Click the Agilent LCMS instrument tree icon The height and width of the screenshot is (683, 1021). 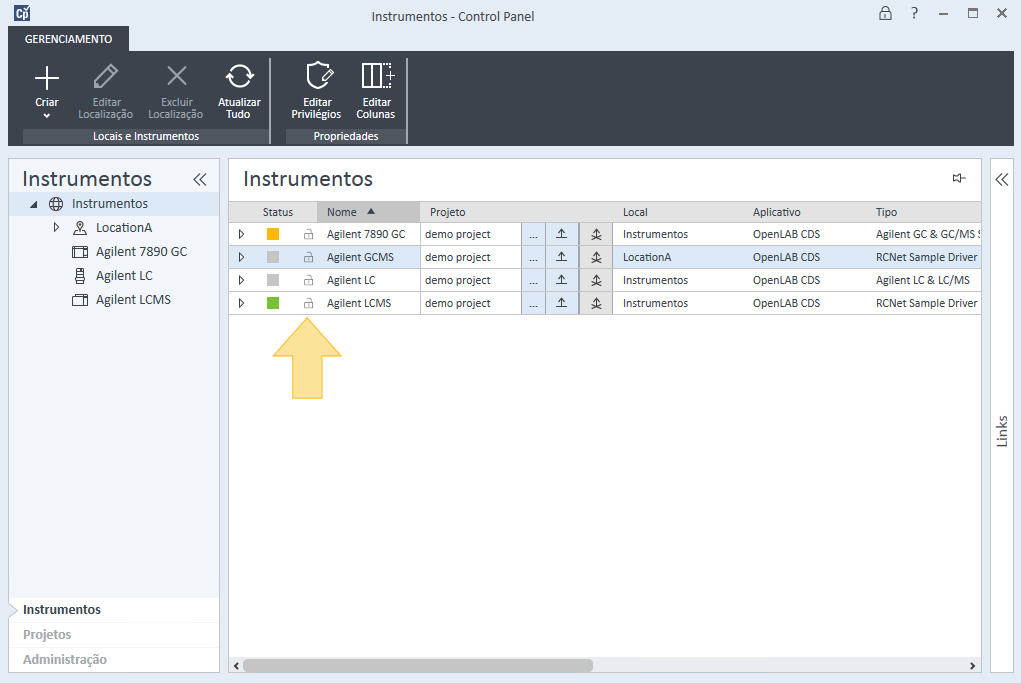pyautogui.click(x=80, y=300)
